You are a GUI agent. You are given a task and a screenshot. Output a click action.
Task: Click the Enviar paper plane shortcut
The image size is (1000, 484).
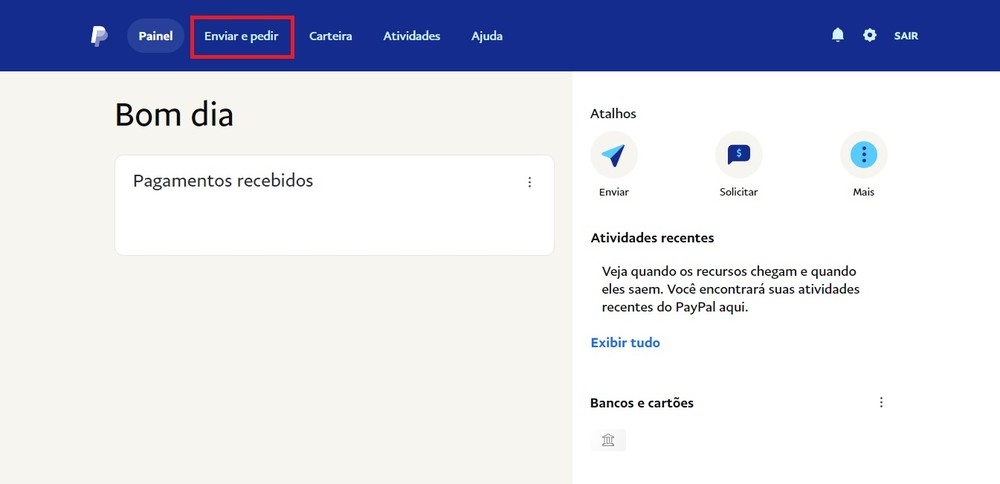614,155
